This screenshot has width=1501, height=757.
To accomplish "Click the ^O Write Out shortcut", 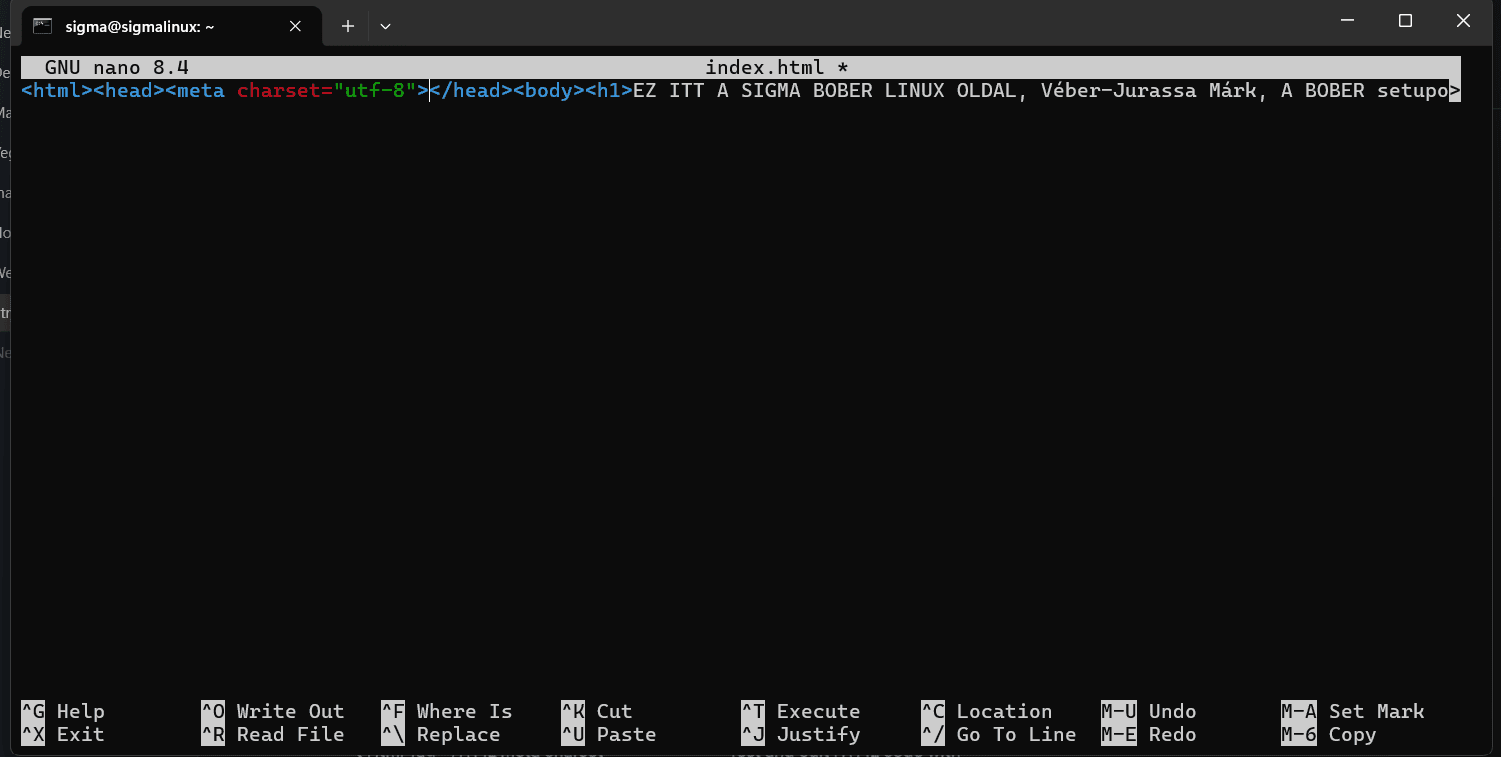I will tap(273, 711).
